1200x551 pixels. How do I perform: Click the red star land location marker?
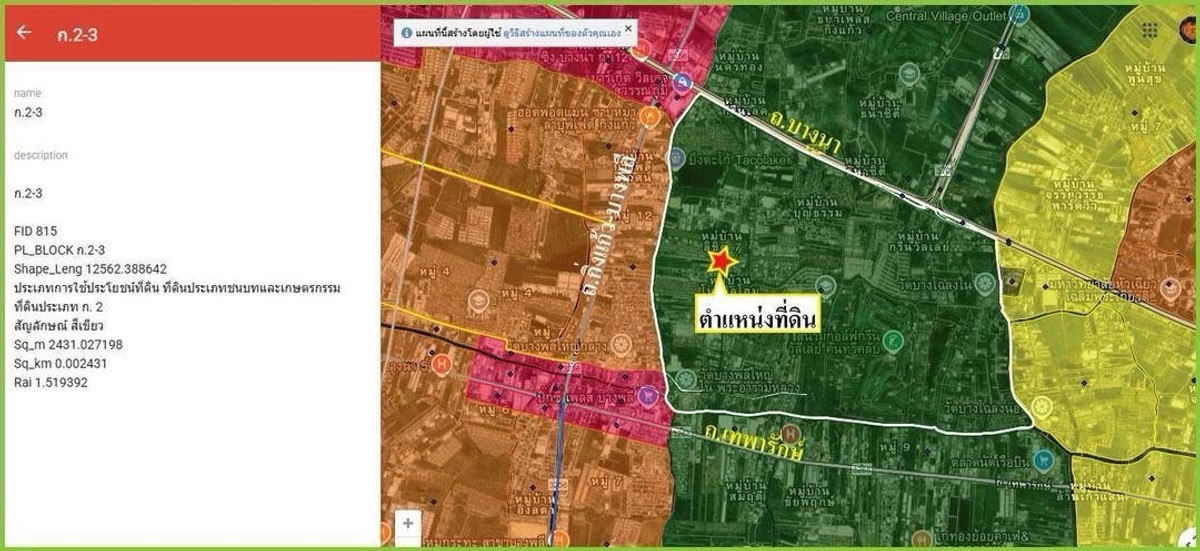point(720,262)
